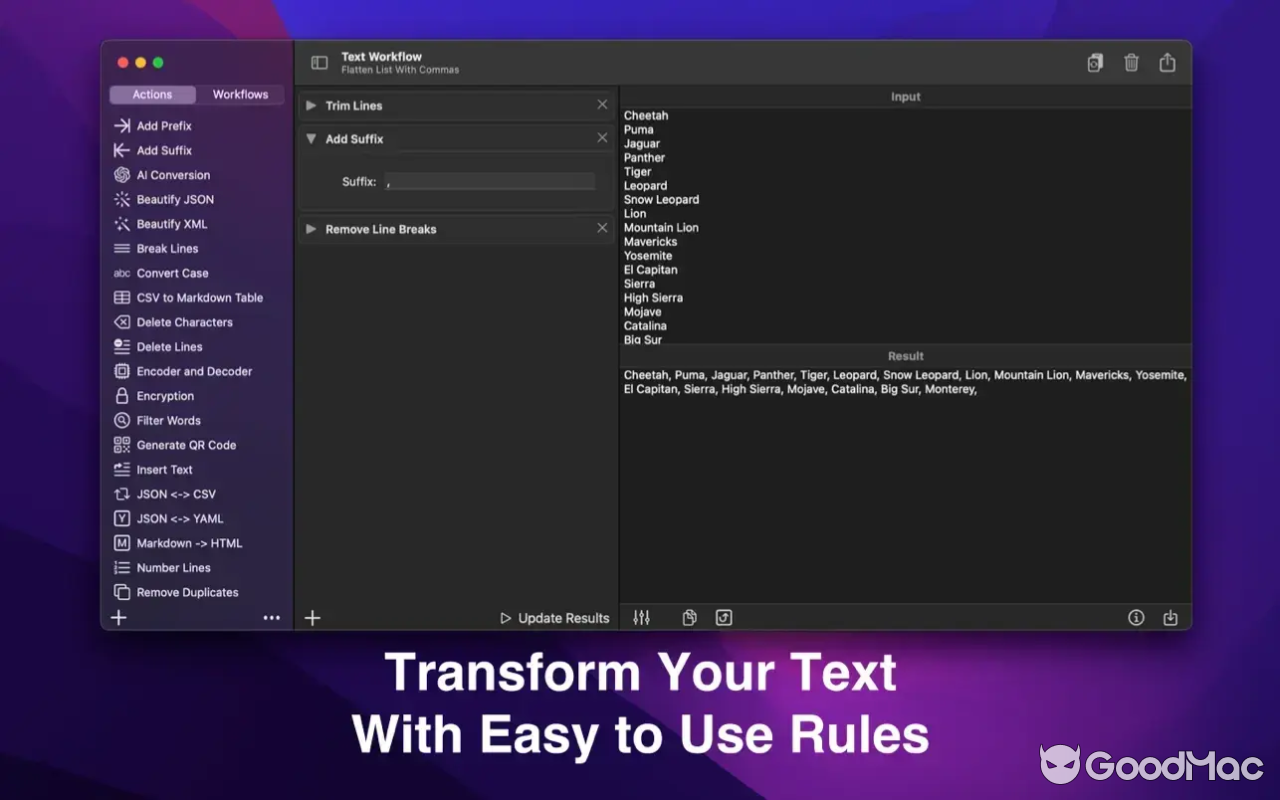Click the plus icon to add an action

(x=312, y=617)
